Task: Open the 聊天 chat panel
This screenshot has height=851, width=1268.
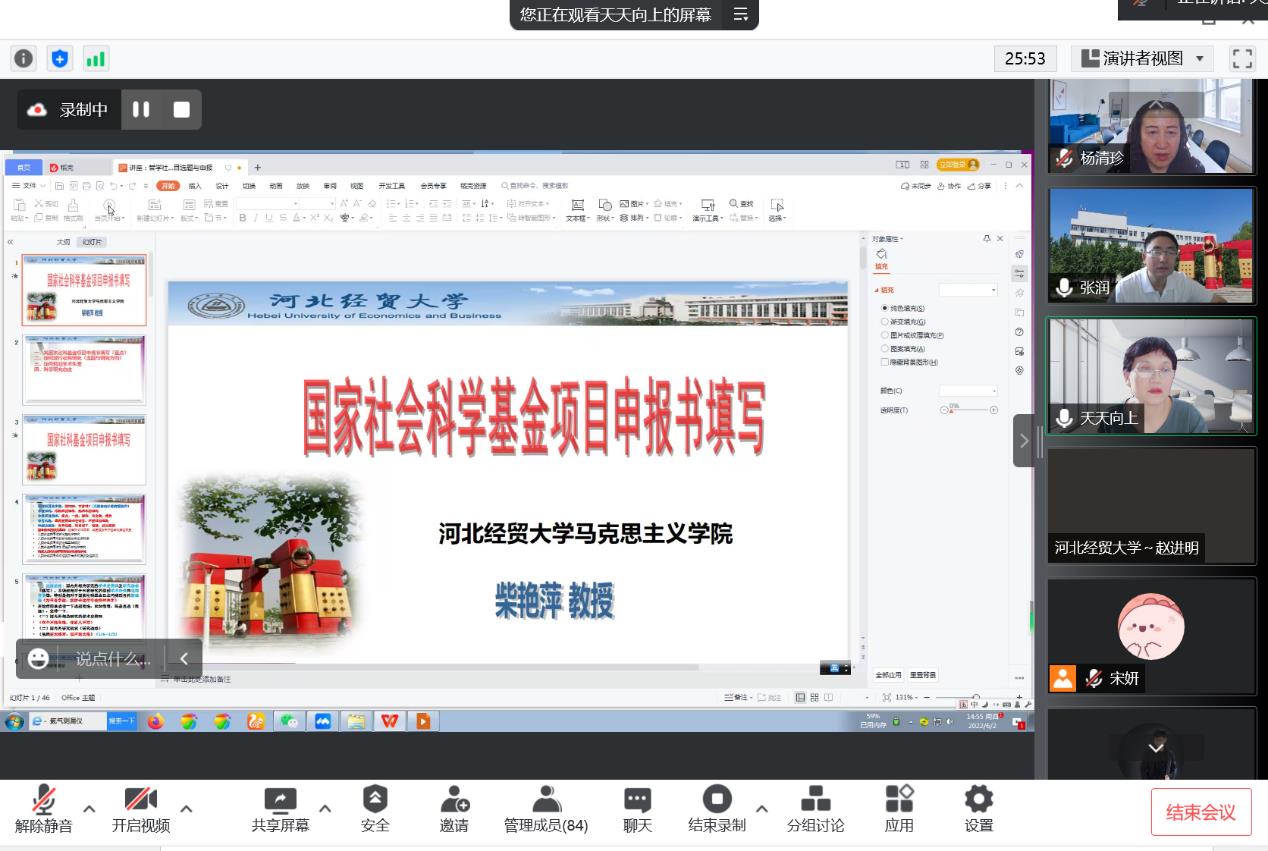Action: [637, 809]
